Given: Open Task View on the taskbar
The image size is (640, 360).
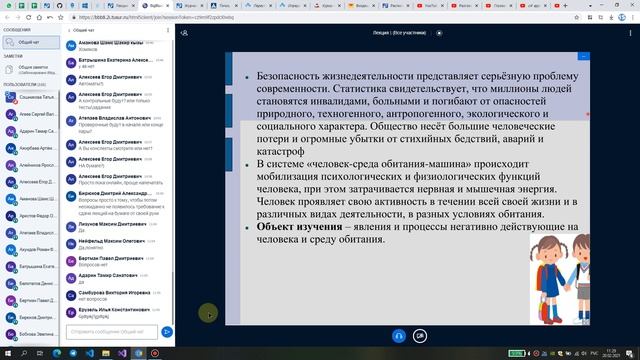Looking at the screenshot, I should [40, 353].
